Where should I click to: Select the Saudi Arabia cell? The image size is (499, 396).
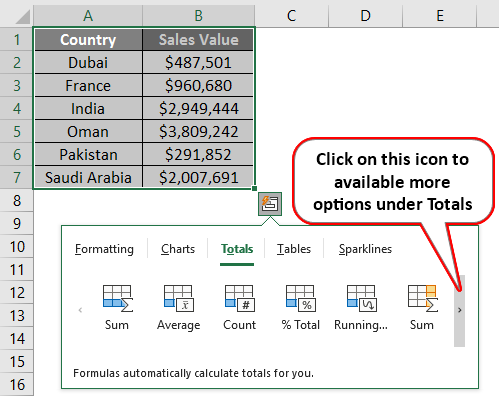[x=88, y=177]
